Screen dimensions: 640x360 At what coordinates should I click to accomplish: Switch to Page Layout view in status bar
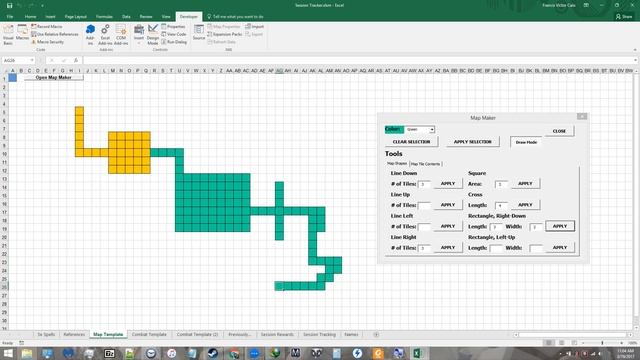(562, 343)
